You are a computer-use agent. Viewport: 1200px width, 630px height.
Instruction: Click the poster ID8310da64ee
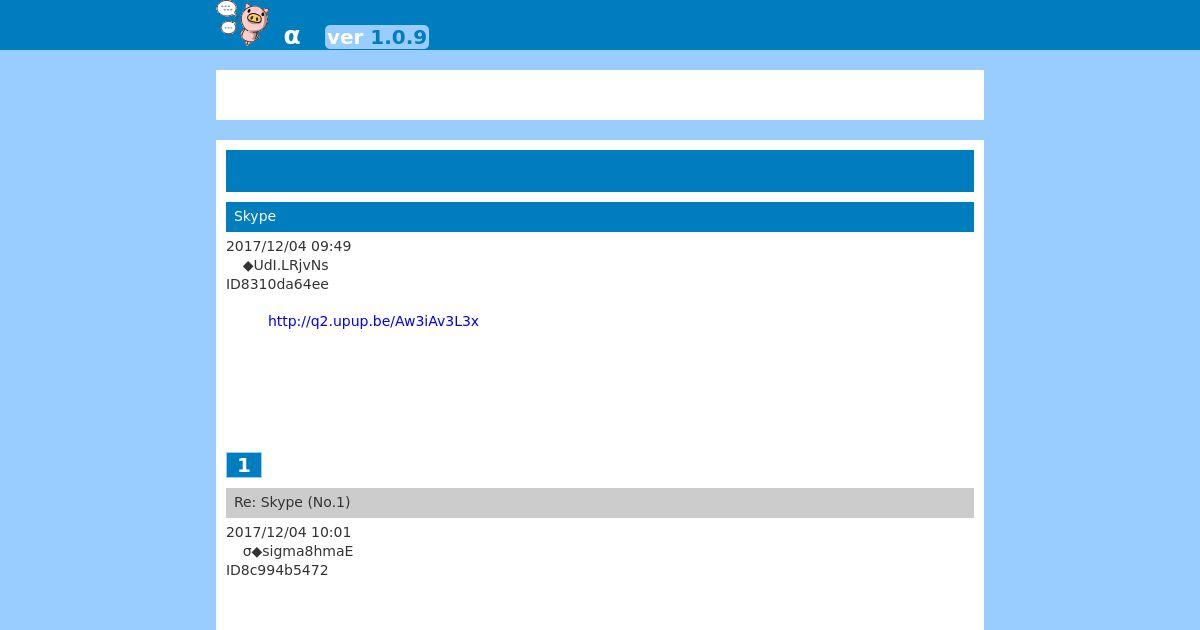tap(277, 284)
